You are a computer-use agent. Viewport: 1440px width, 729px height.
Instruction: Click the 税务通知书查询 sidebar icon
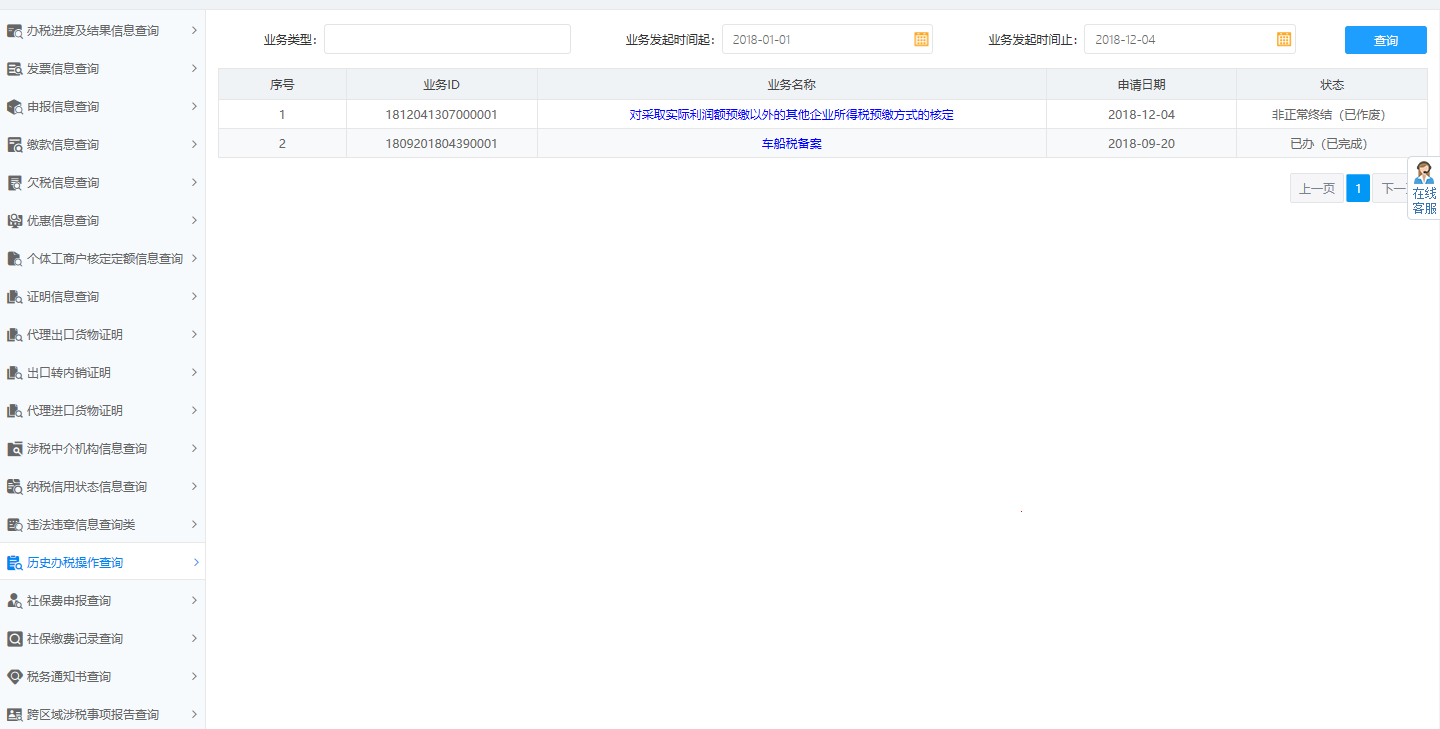[x=15, y=677]
